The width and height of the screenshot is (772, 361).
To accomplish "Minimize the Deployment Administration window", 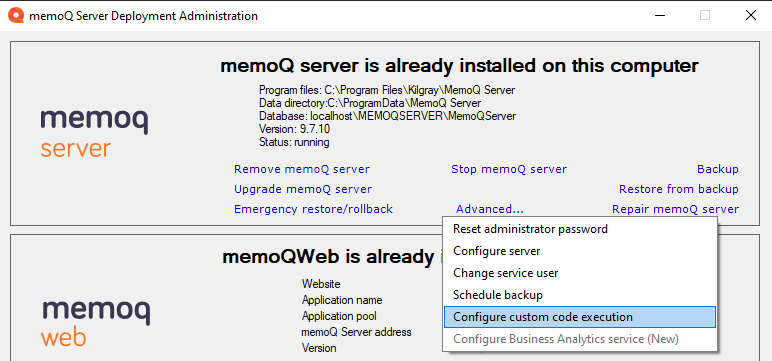I will [660, 16].
